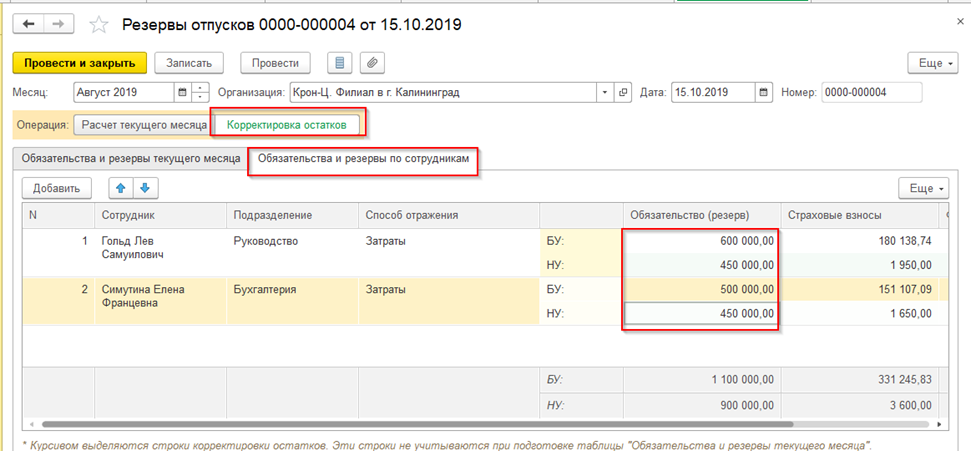Click the 'Добавить' button
Image resolution: width=971 pixels, height=451 pixels.
click(57, 188)
